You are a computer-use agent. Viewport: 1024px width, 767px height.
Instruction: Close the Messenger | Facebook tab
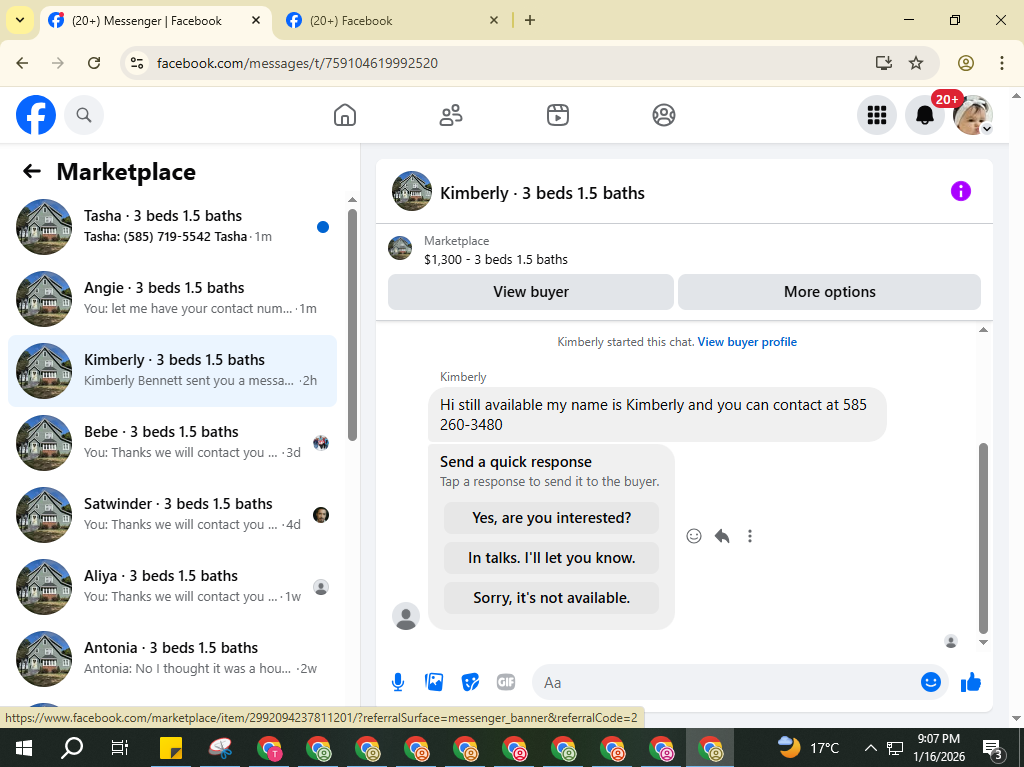point(256,20)
